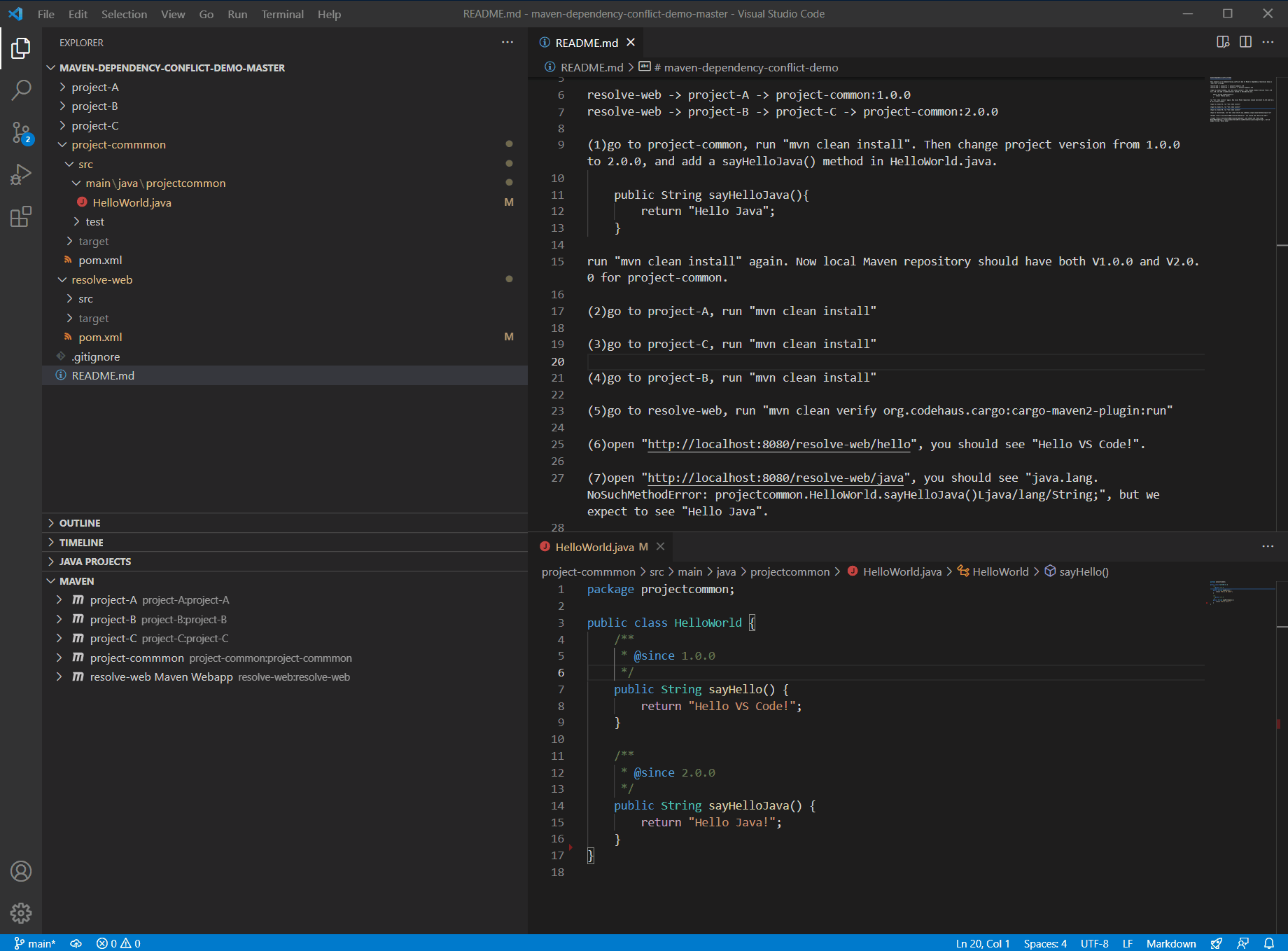The image size is (1288, 951).
Task: Click the project-commmon breadcrumb in HelloWorld editor
Action: (x=588, y=571)
